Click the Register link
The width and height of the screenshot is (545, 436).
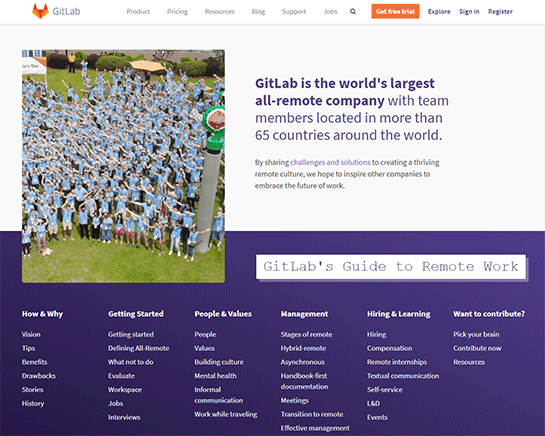[x=500, y=11]
